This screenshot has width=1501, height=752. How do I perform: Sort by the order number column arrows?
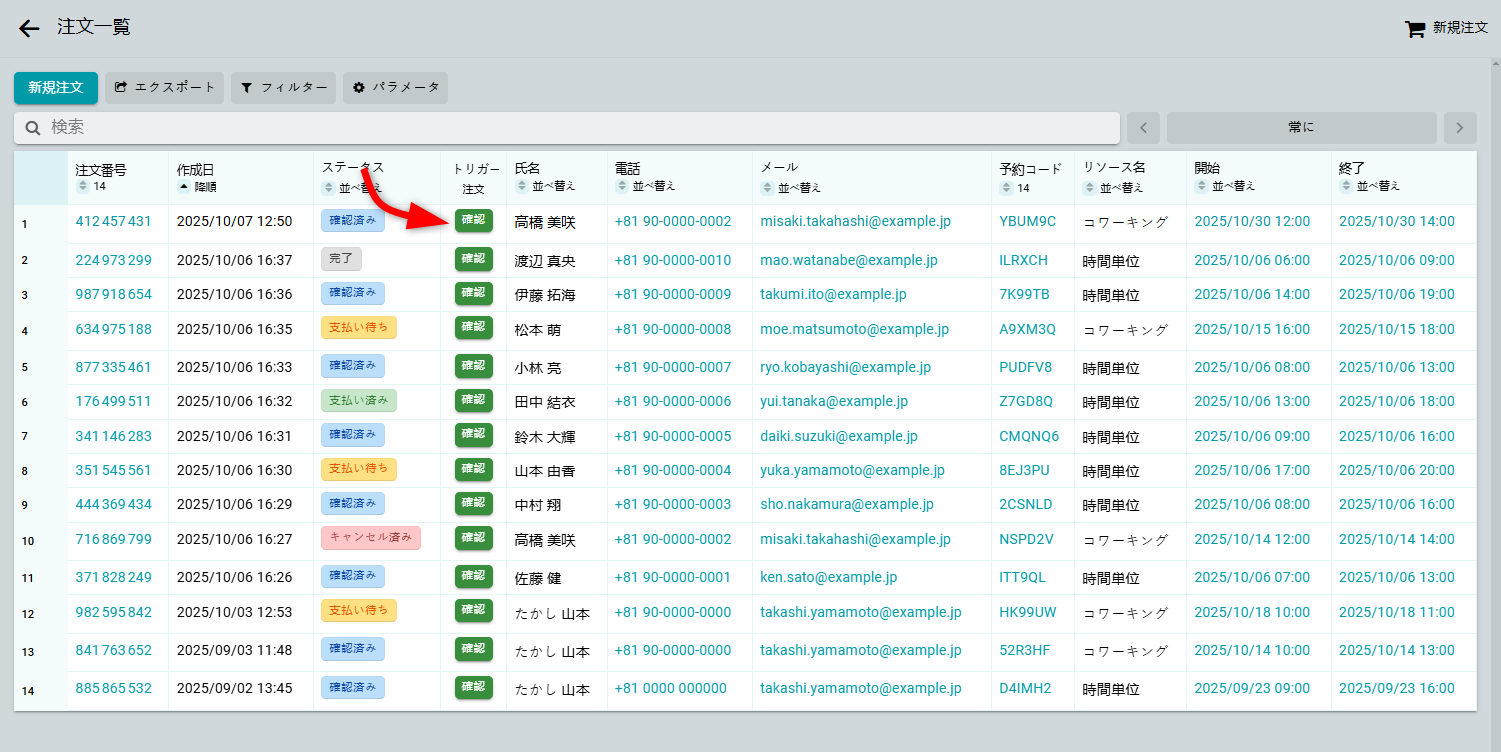[83, 187]
